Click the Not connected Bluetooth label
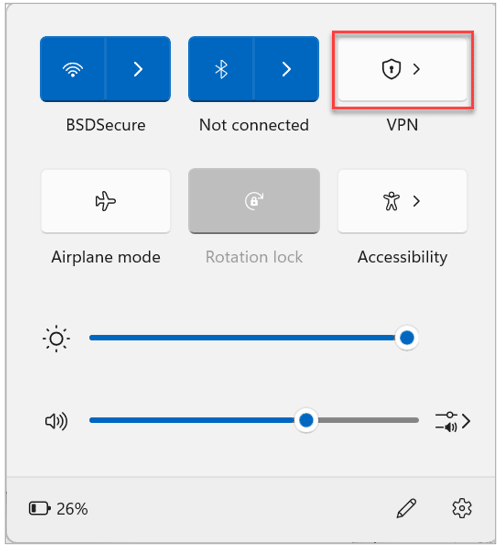502x548 pixels. (x=254, y=125)
